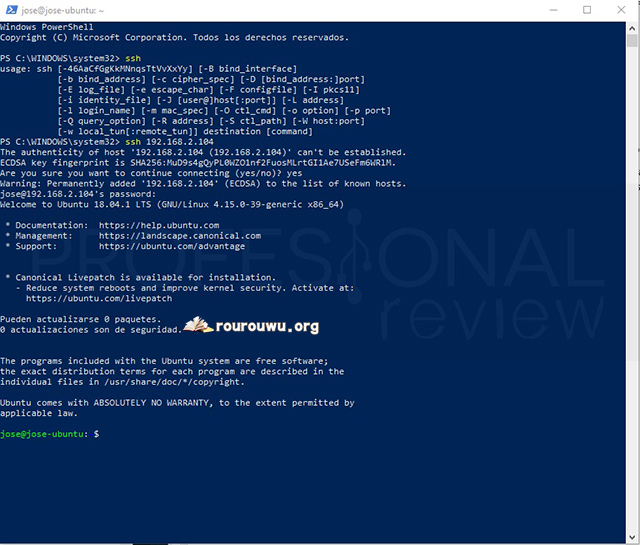Click the scrollbar down arrow
Image resolution: width=640 pixels, height=545 pixels.
[632, 537]
